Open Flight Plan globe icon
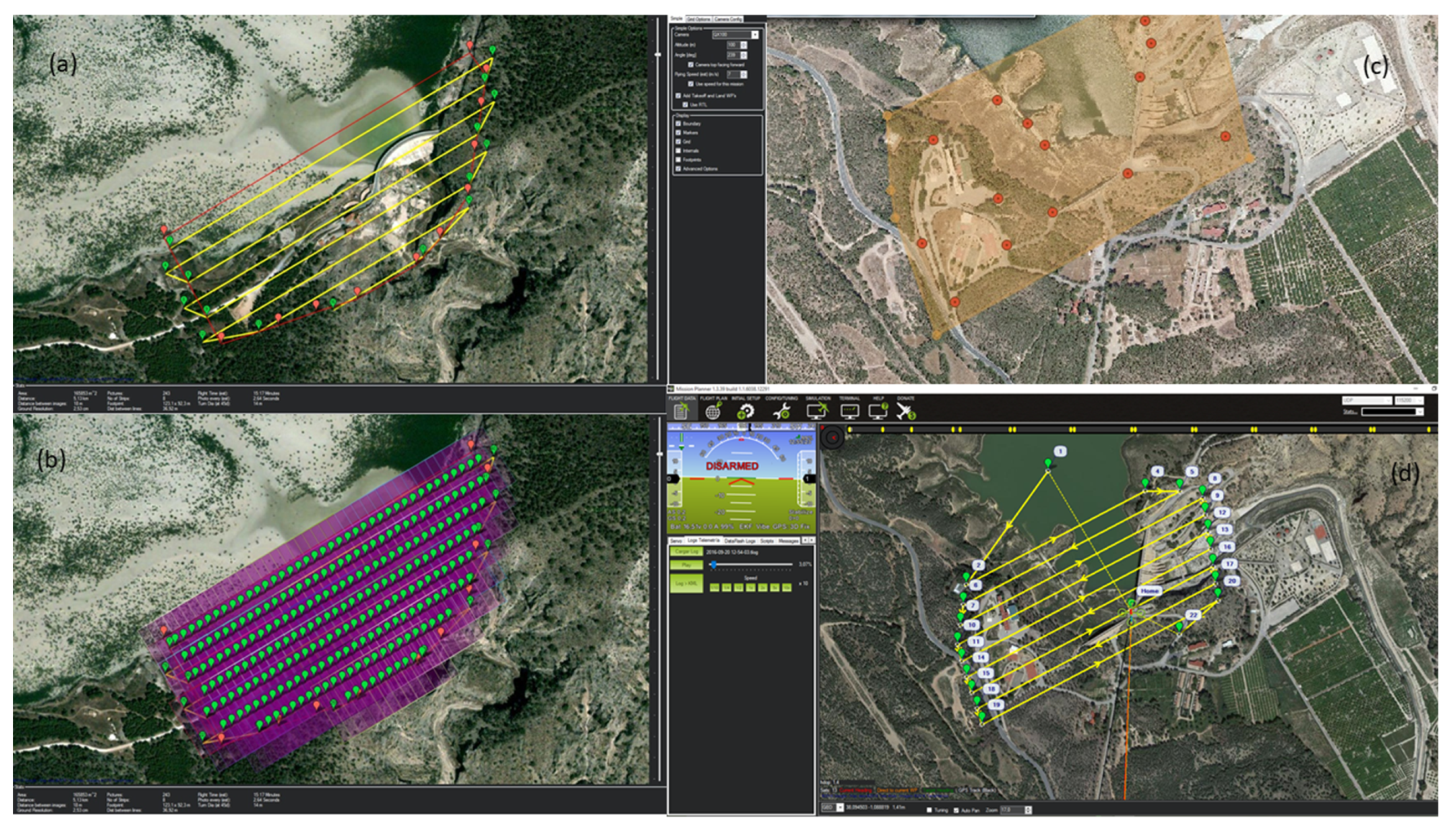 tap(712, 411)
